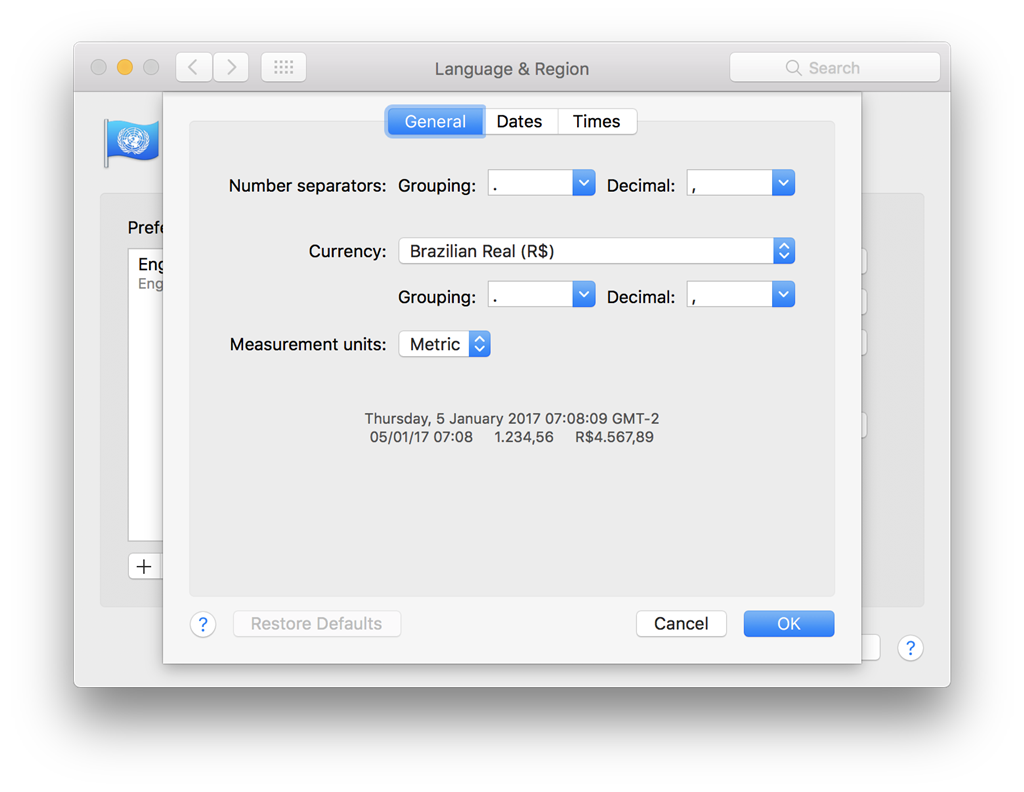The height and width of the screenshot is (792, 1024).
Task: Focus the Search field
Action: pos(835,67)
